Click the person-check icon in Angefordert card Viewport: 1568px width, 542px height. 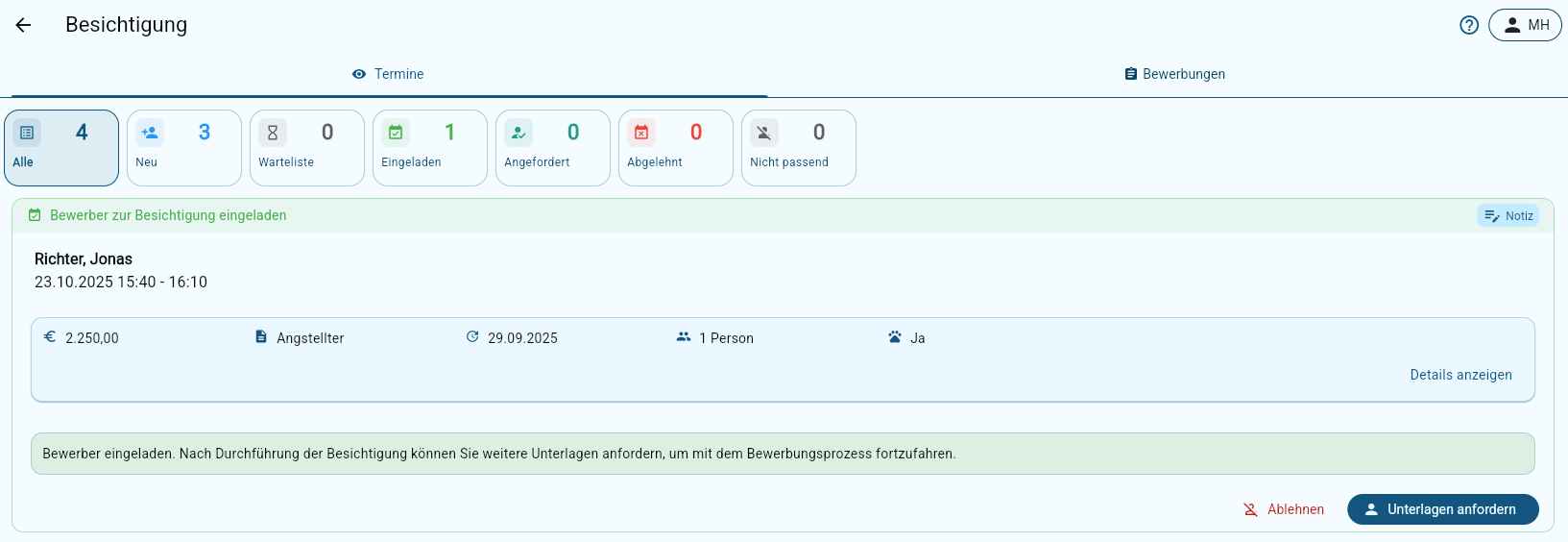519,133
